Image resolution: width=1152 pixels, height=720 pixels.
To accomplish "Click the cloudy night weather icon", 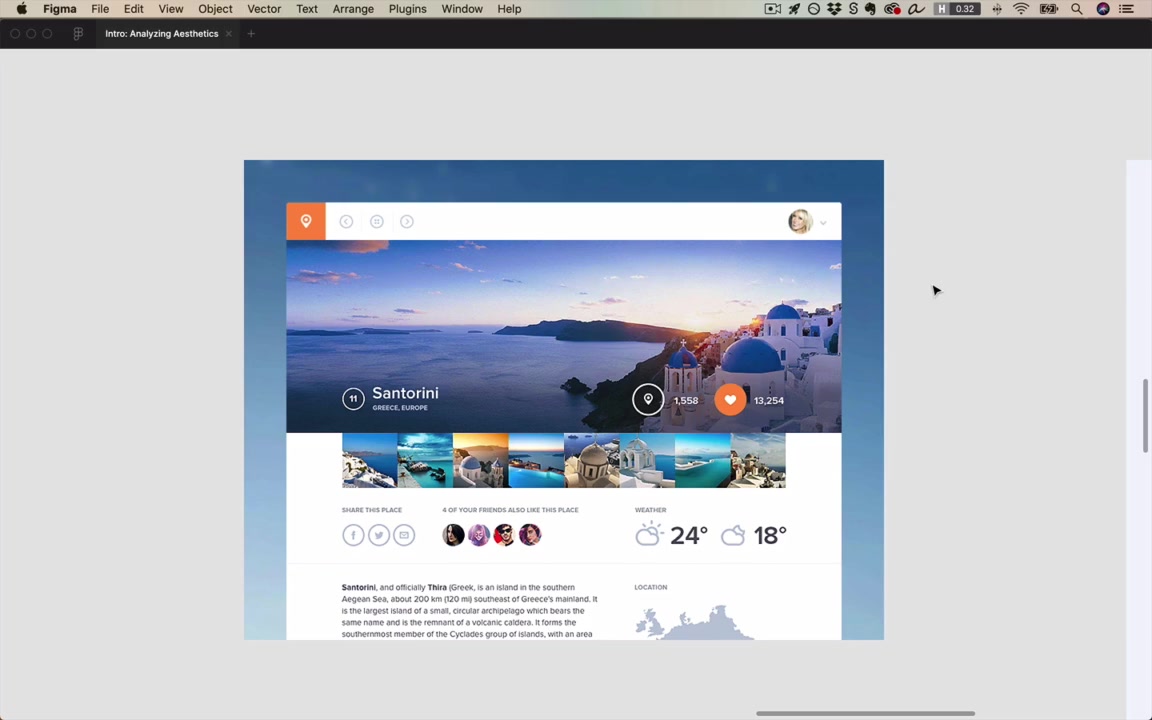I will click(x=733, y=535).
